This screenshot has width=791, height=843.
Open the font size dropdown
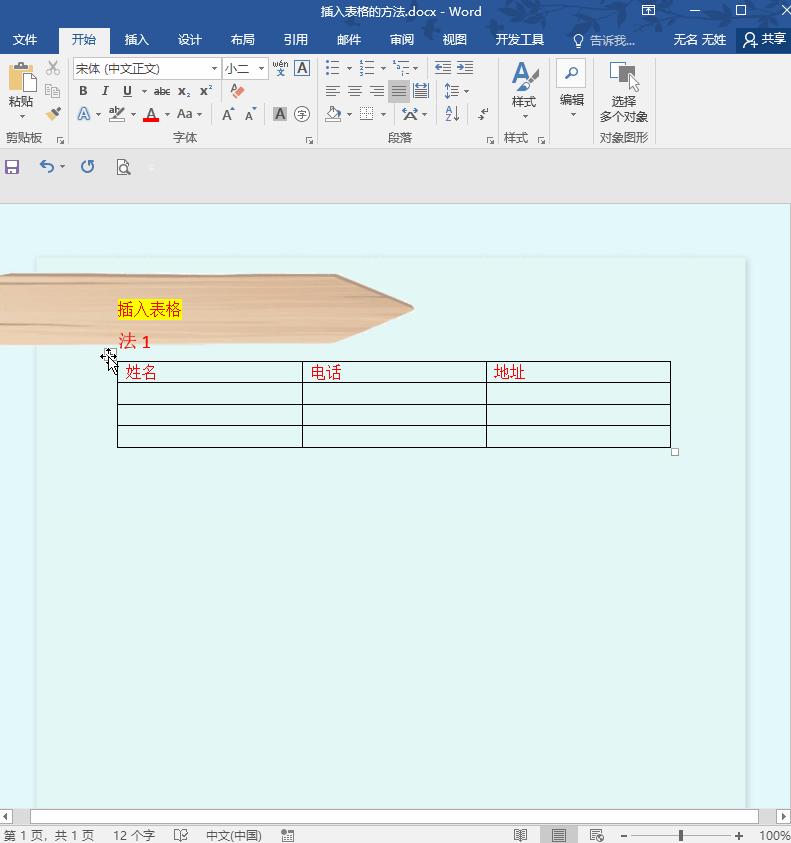261,68
